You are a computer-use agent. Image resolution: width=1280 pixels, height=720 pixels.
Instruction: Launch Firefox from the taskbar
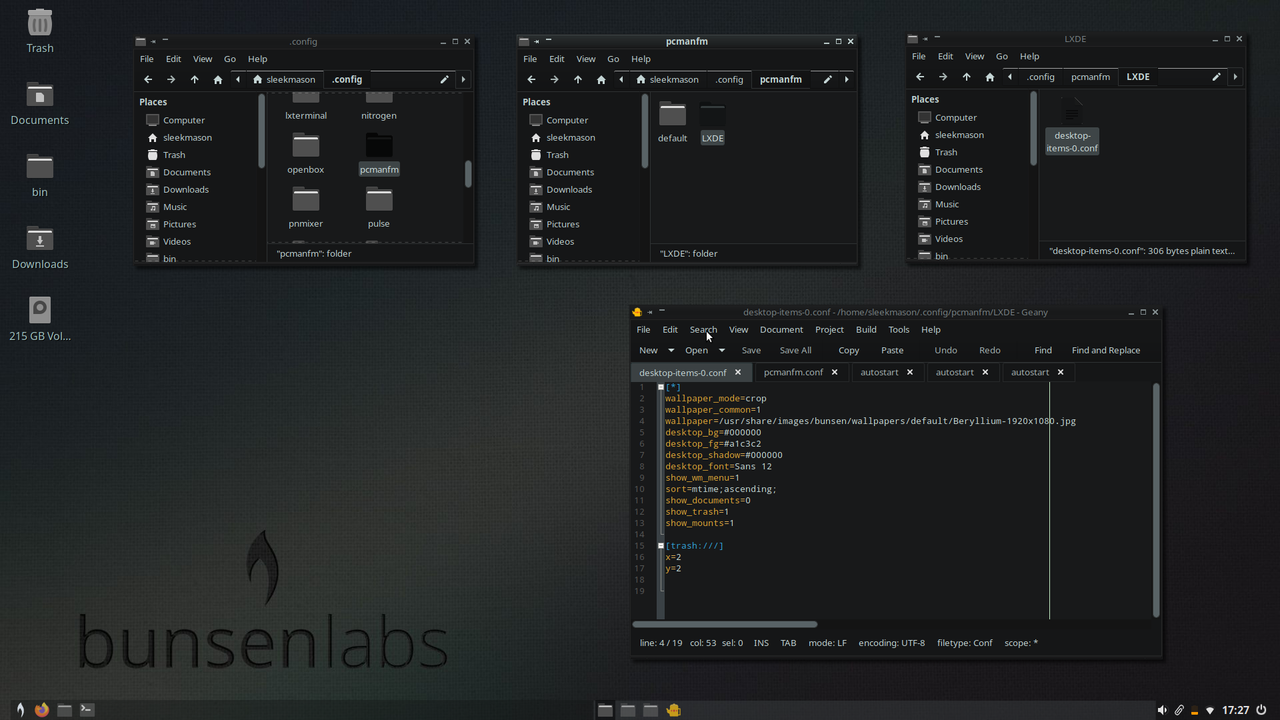41,710
